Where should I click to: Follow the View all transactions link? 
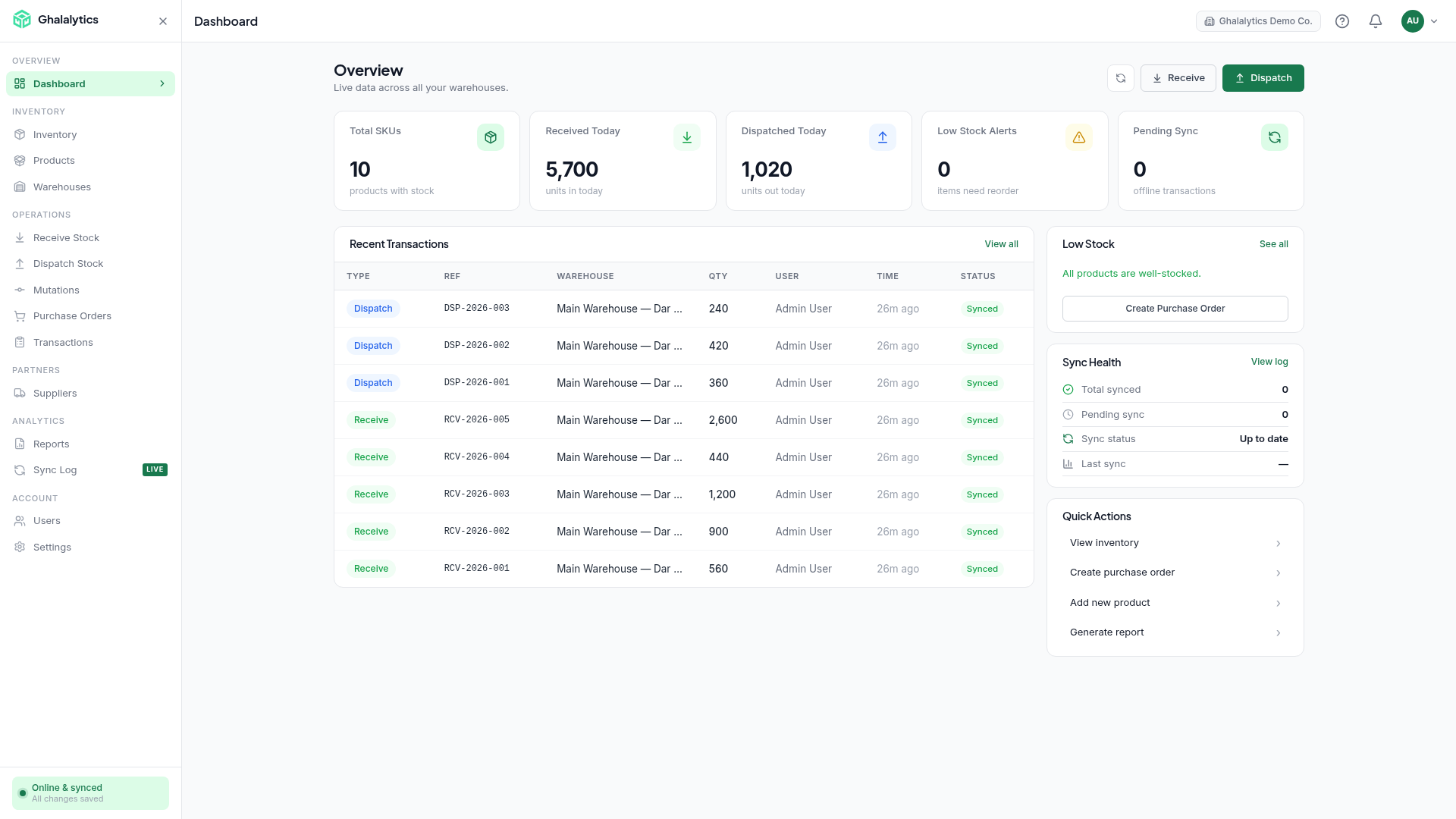(x=1001, y=244)
